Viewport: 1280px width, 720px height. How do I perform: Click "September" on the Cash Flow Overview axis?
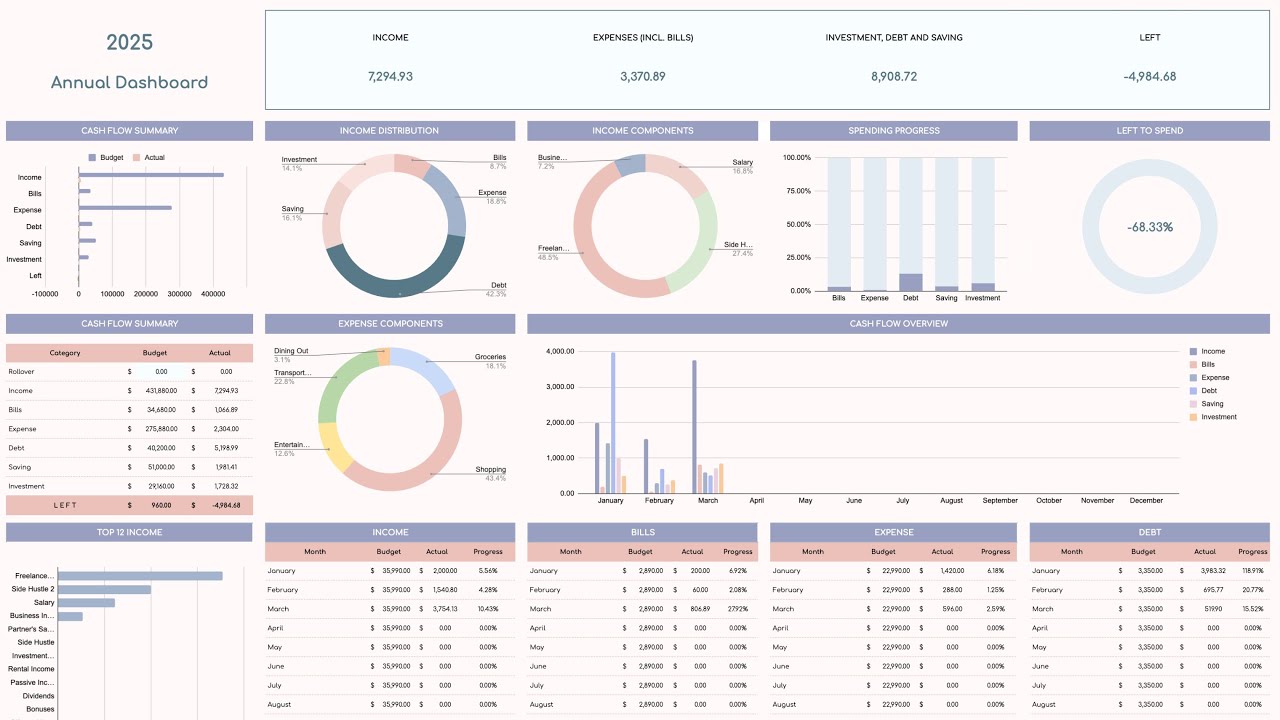tap(1000, 500)
